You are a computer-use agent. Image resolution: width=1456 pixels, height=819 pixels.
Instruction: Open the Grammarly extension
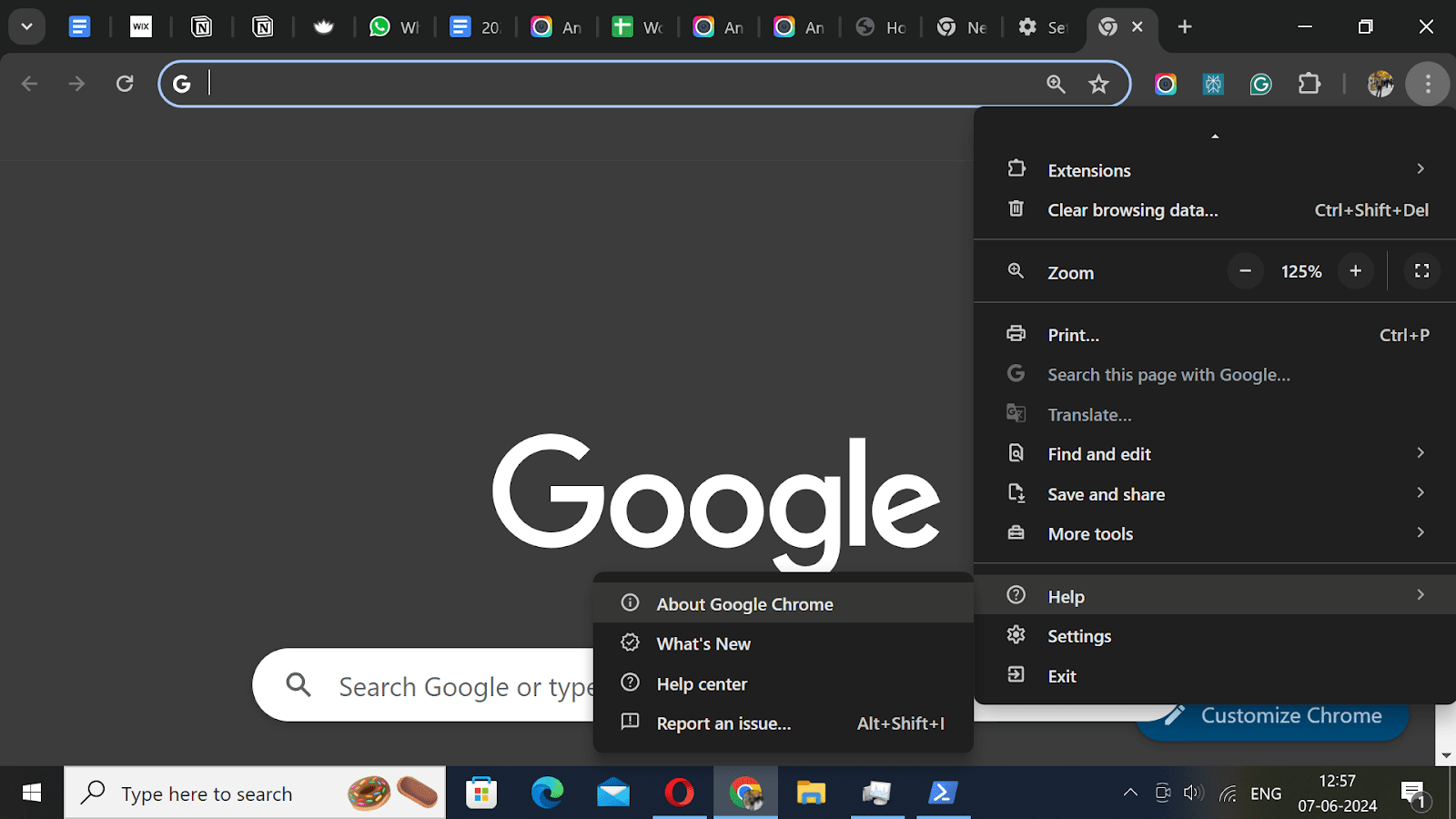point(1260,84)
